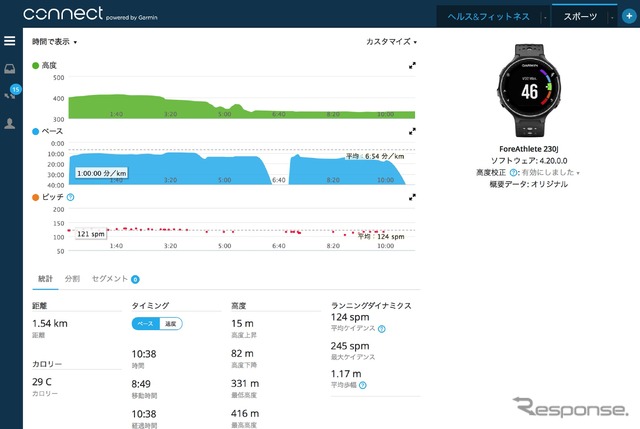Click 331 m minimum elevation value
This screenshot has height=429, width=640.
245,384
